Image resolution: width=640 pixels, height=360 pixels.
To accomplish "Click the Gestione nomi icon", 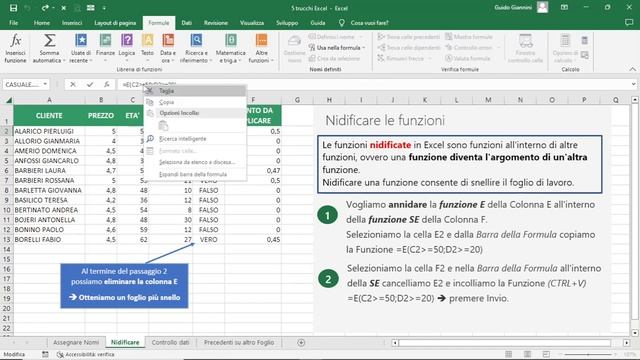I will pos(294,49).
